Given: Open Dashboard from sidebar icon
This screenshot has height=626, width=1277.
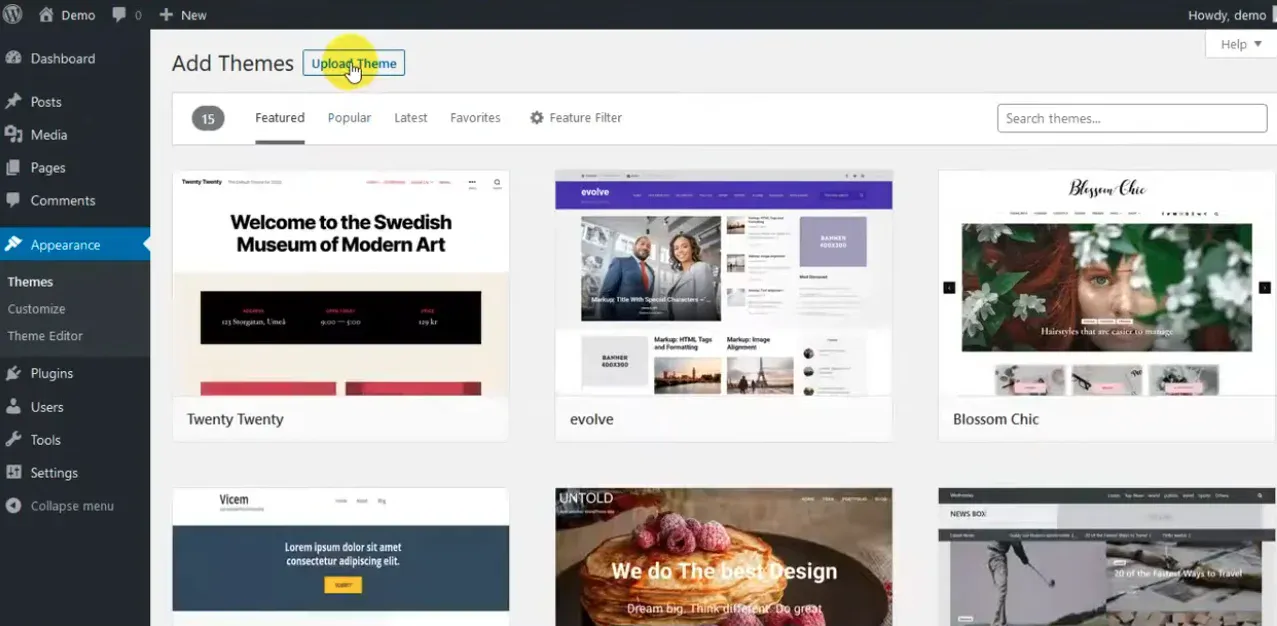Looking at the screenshot, I should pos(14,58).
